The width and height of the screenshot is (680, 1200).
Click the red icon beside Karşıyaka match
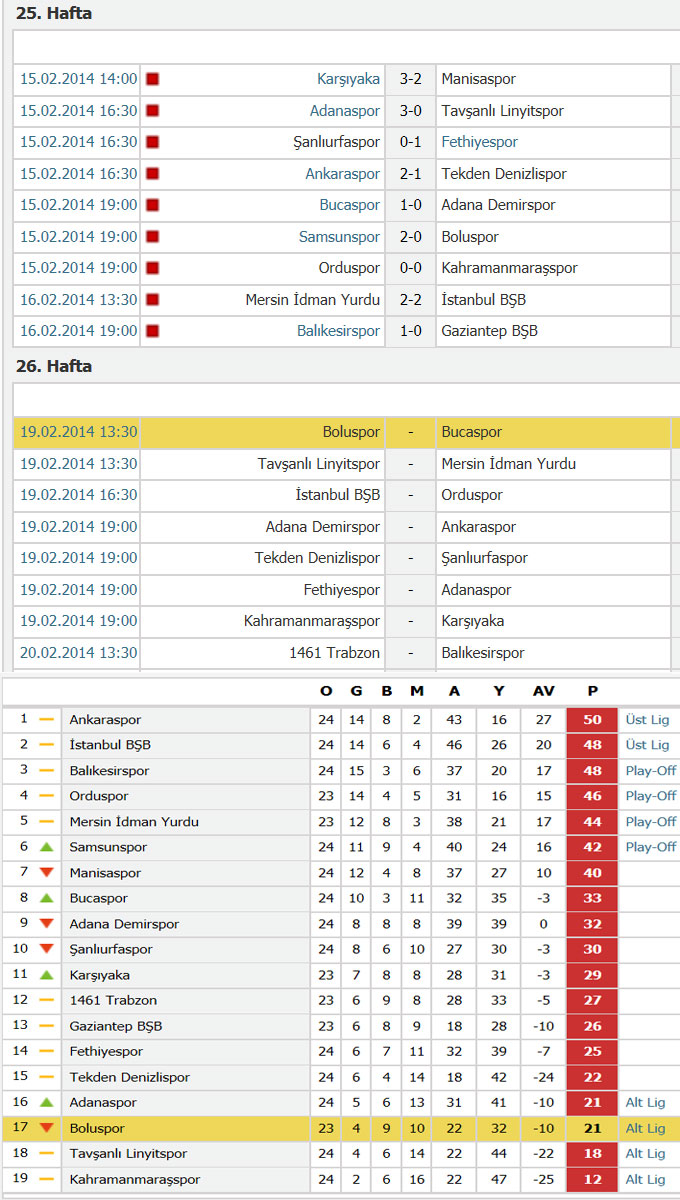153,79
